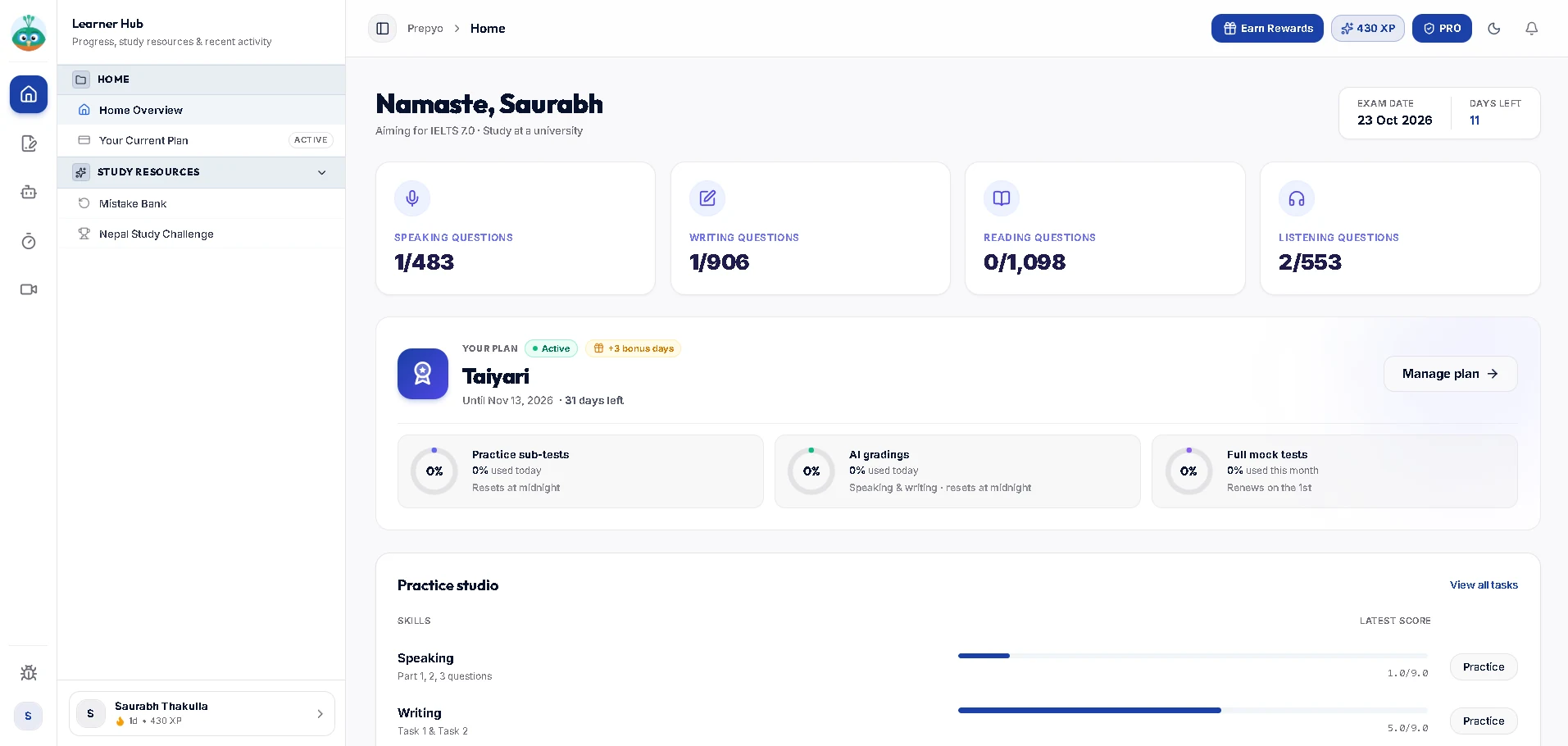This screenshot has width=1568, height=746.
Task: Click the Speaking score progress bar
Action: coord(1193,656)
